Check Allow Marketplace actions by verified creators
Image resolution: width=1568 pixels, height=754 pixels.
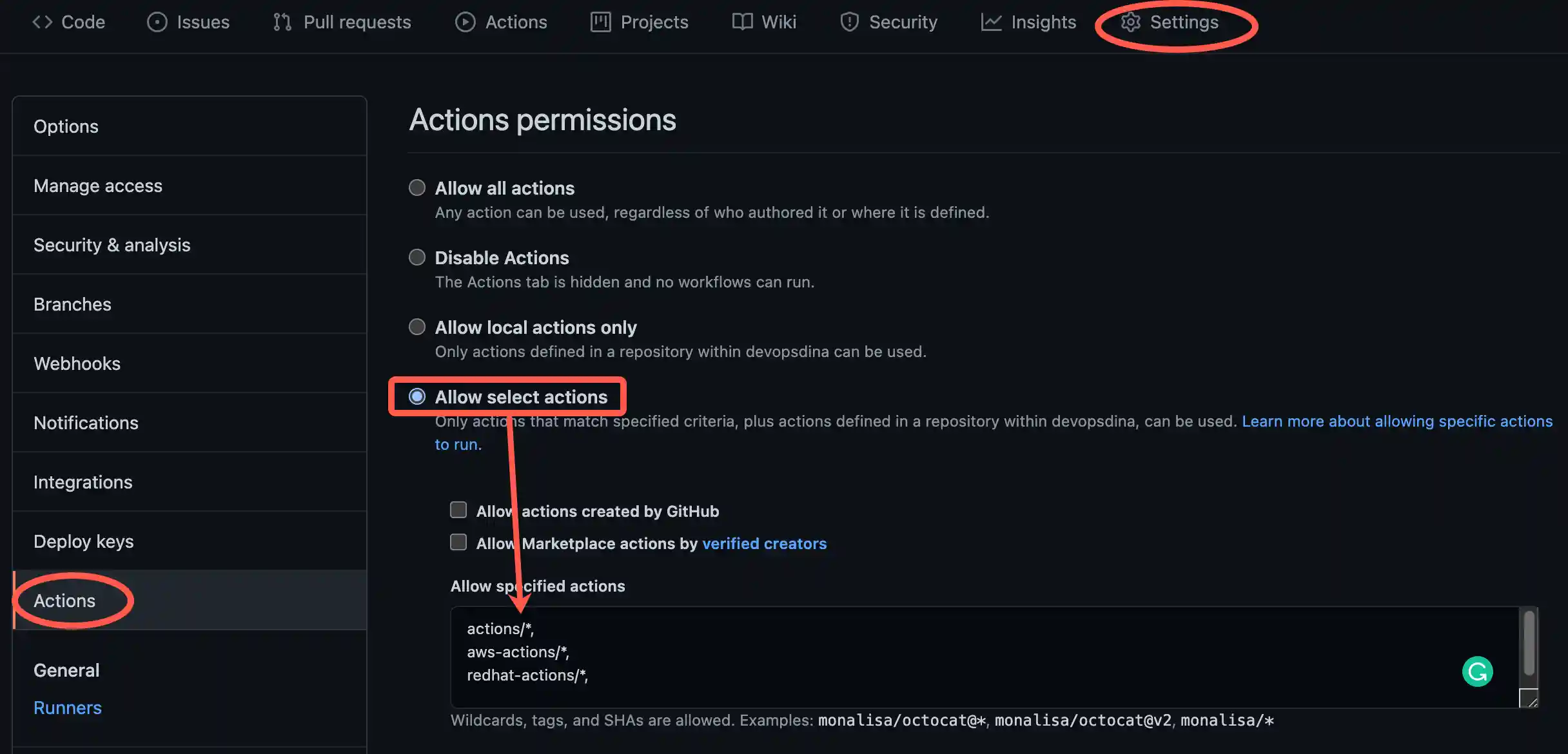point(458,542)
